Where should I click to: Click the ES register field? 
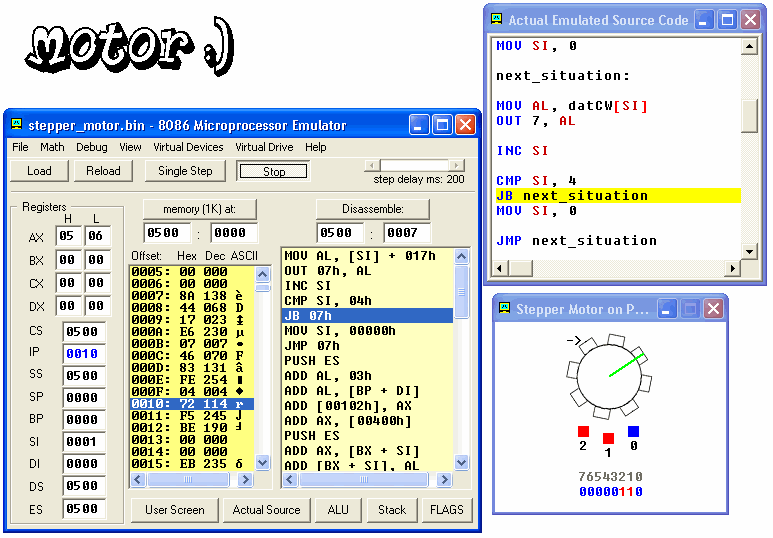[x=84, y=508]
